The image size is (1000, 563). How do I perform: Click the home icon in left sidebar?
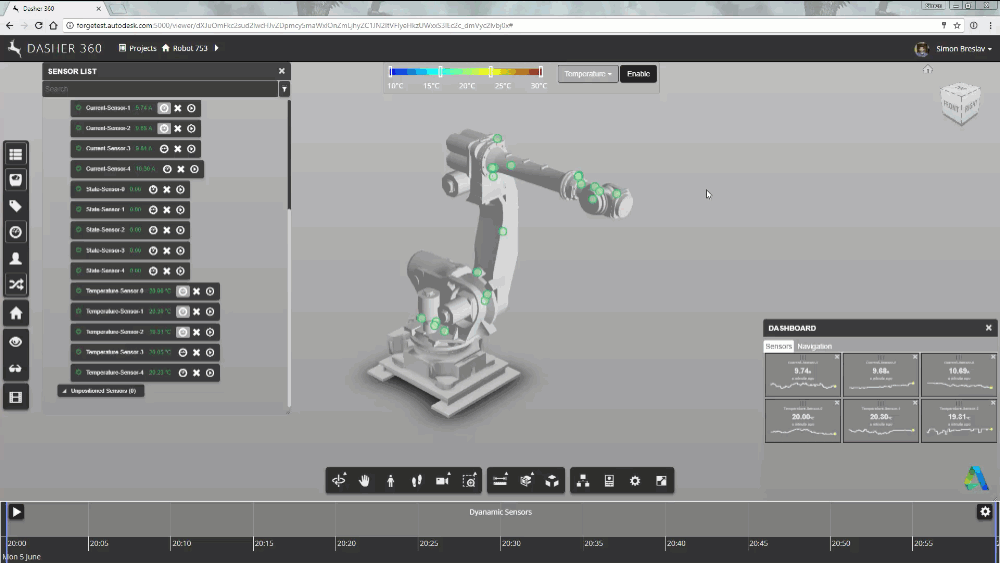(x=16, y=313)
